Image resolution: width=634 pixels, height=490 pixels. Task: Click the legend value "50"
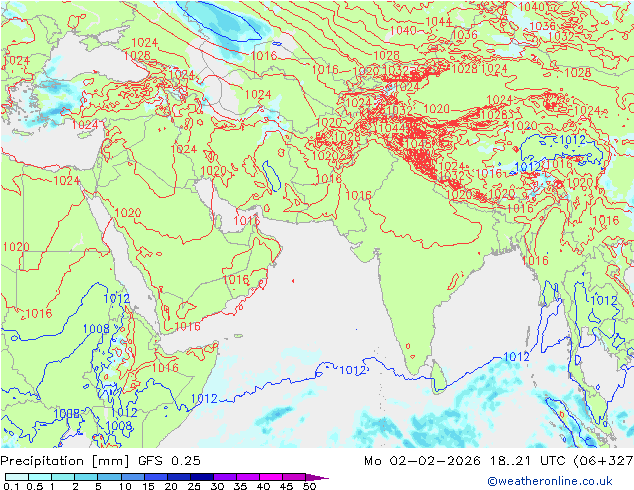pos(309,486)
